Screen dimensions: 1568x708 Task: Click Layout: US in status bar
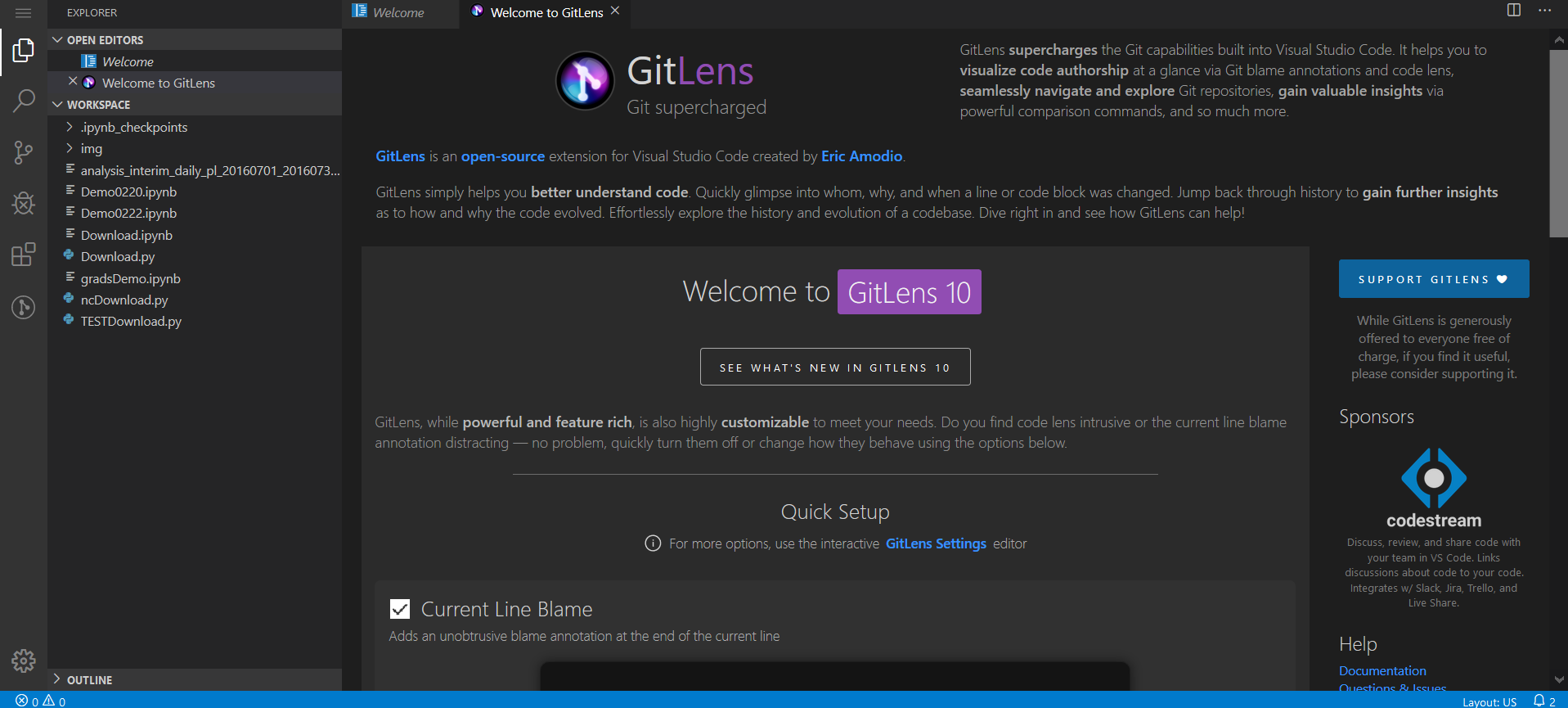click(1489, 701)
